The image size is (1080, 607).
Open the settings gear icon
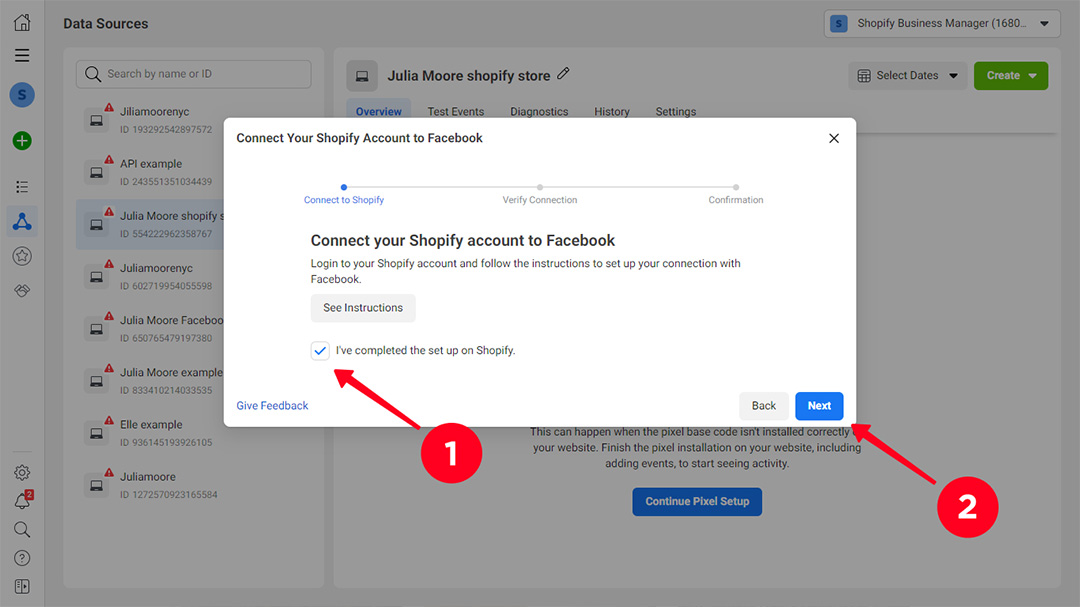[22, 472]
